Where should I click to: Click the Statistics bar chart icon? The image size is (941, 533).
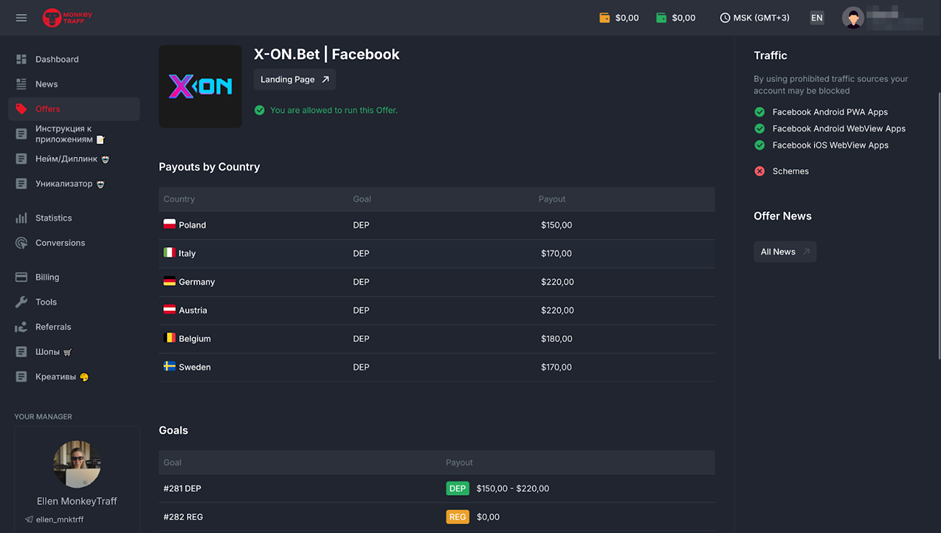[x=21, y=218]
